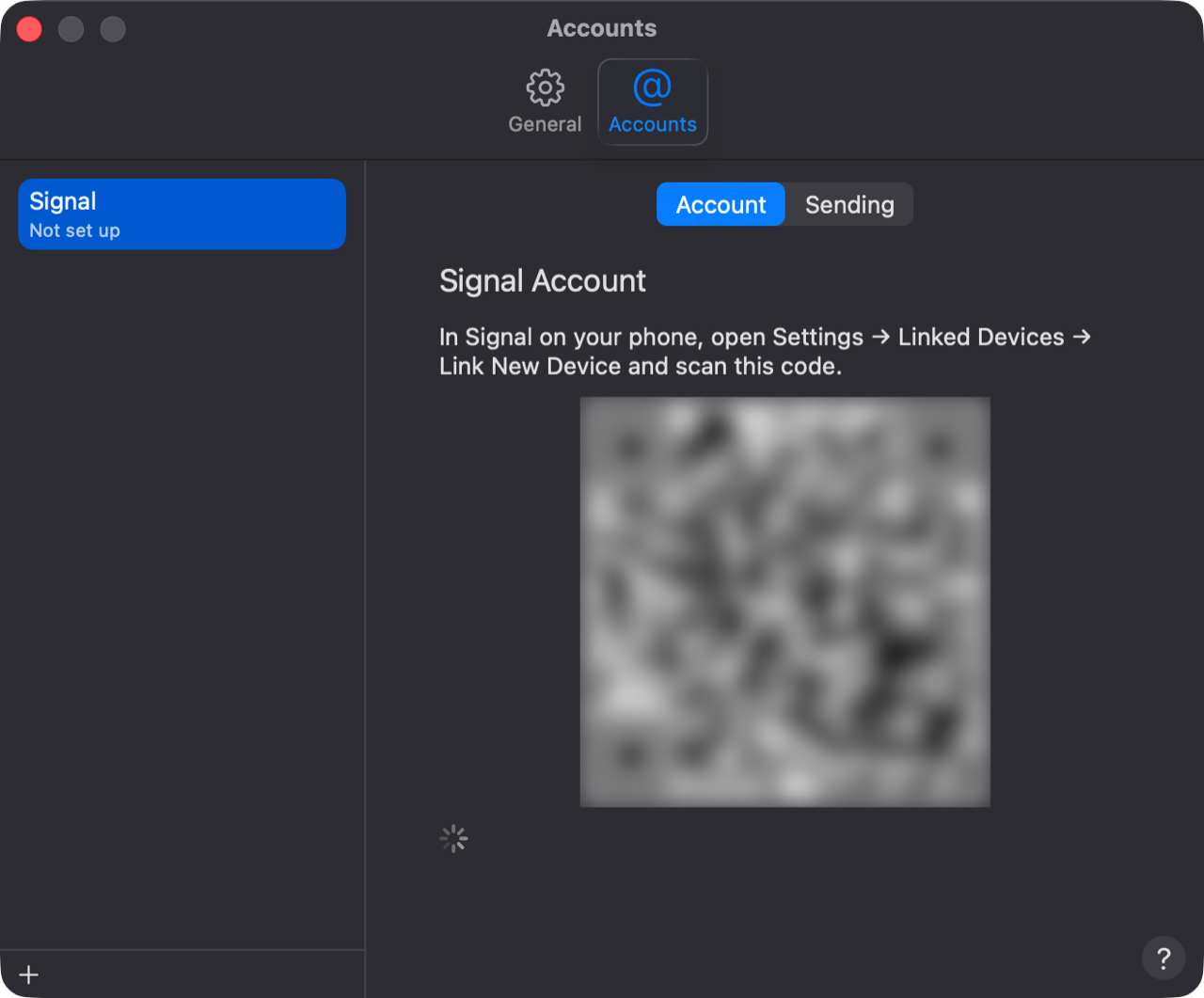Open help with the question mark button

click(1164, 958)
